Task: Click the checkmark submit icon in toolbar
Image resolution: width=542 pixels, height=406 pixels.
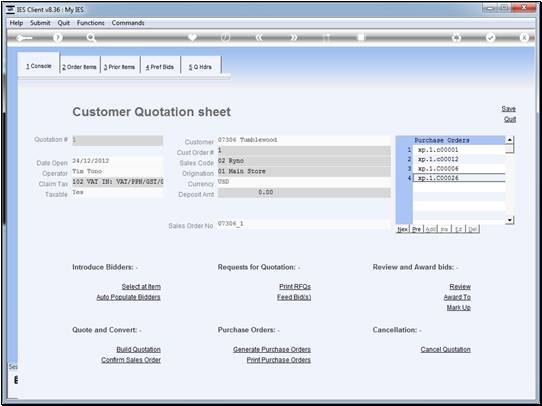Action: click(x=490, y=38)
